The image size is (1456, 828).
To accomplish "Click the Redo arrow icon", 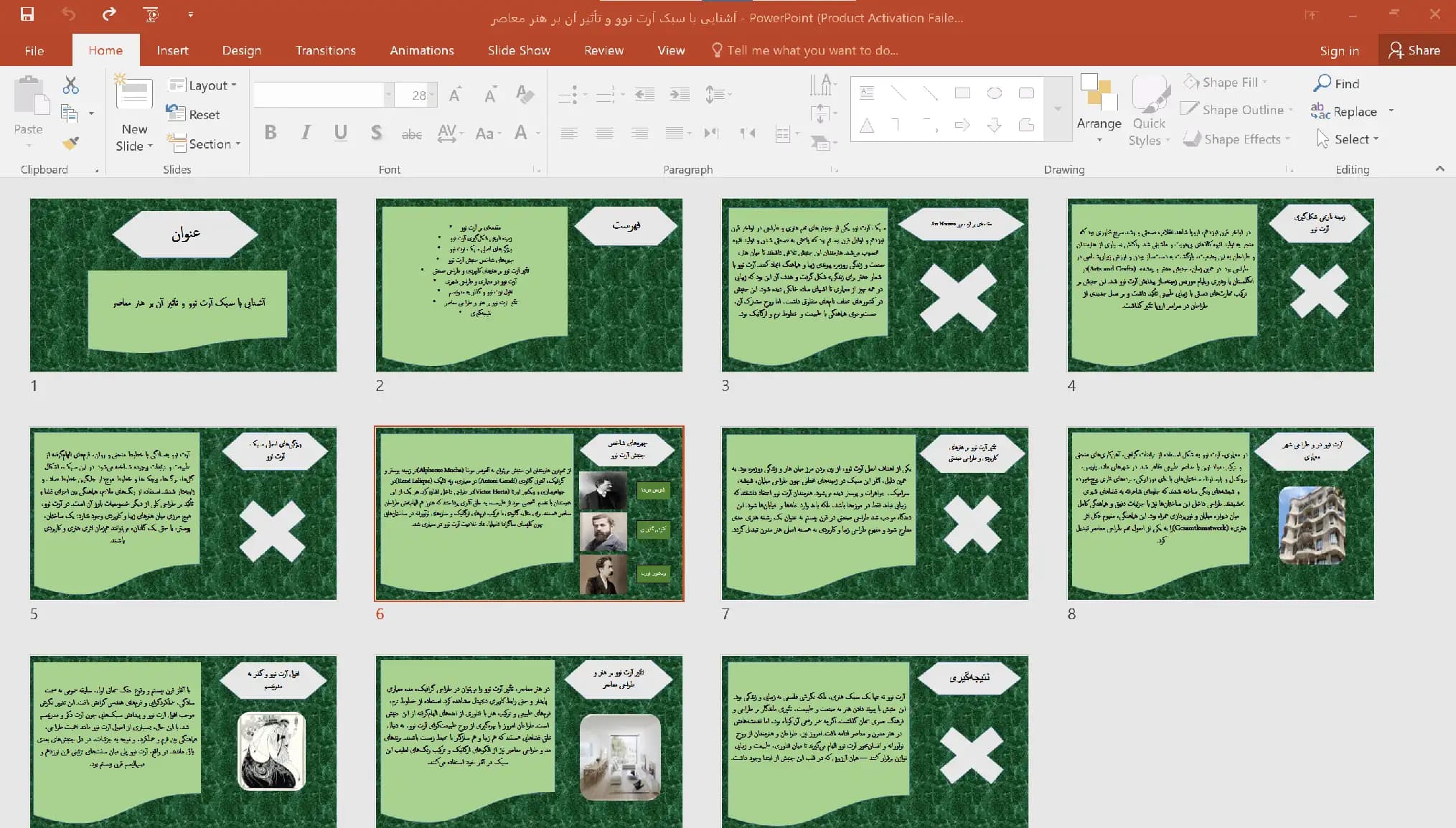I will [x=109, y=14].
